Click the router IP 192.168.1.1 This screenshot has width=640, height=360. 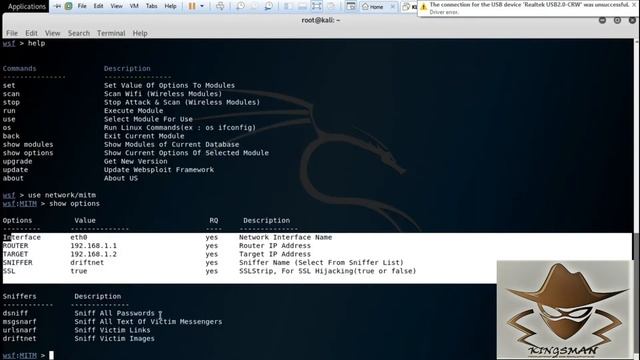pyautogui.click(x=93, y=246)
